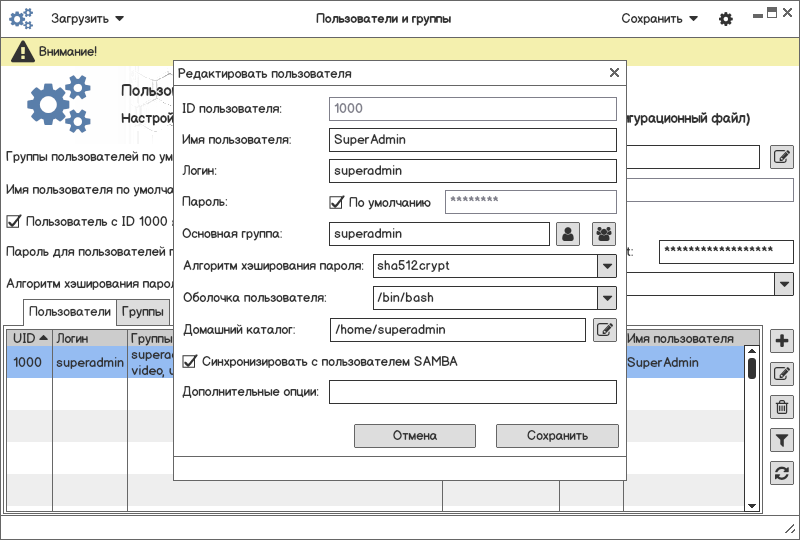Click the login field 'superadmin'

click(472, 171)
